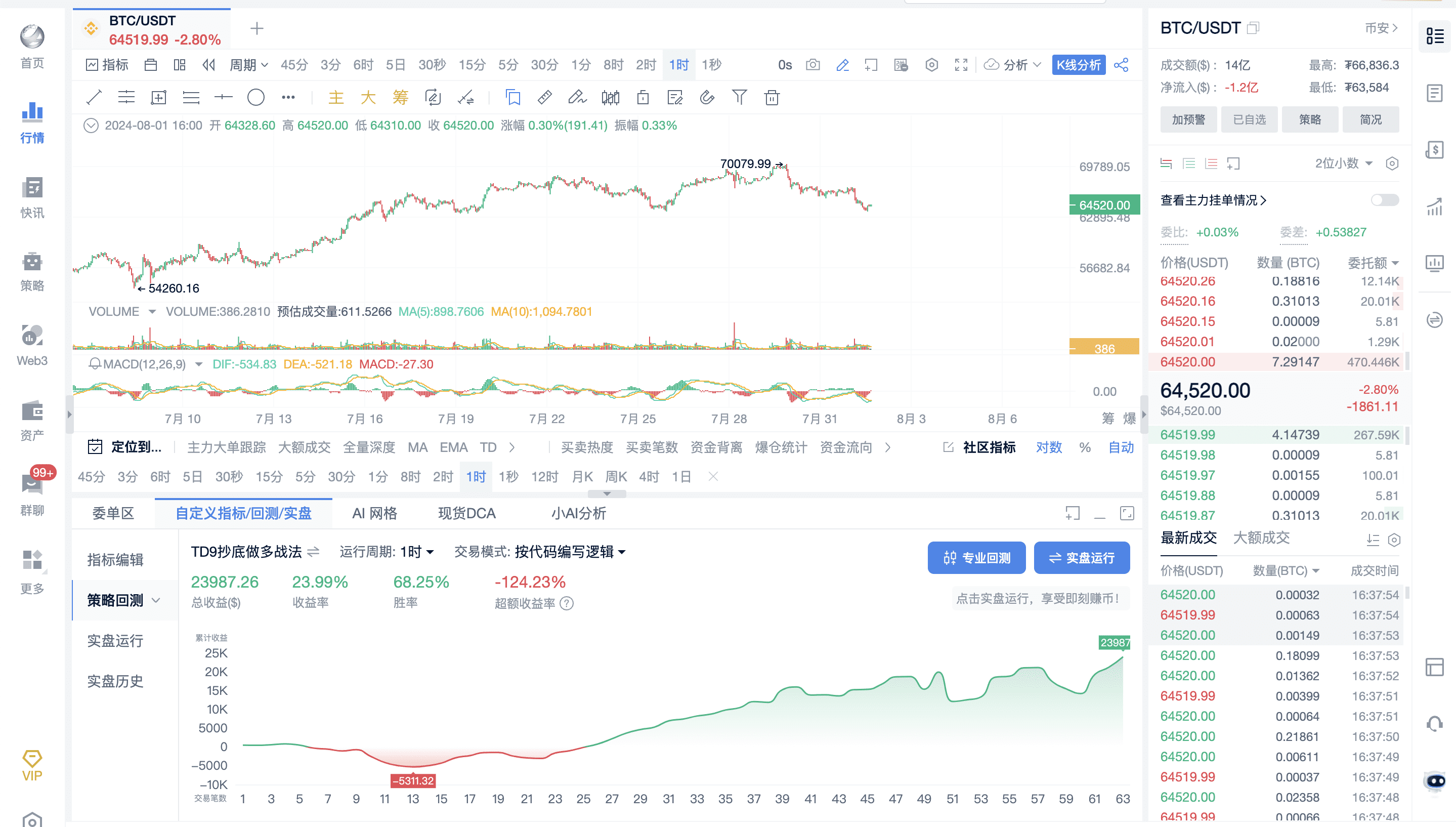Toggle 已自选 watchlist status
This screenshot has width=1456, height=827.
click(x=1250, y=119)
